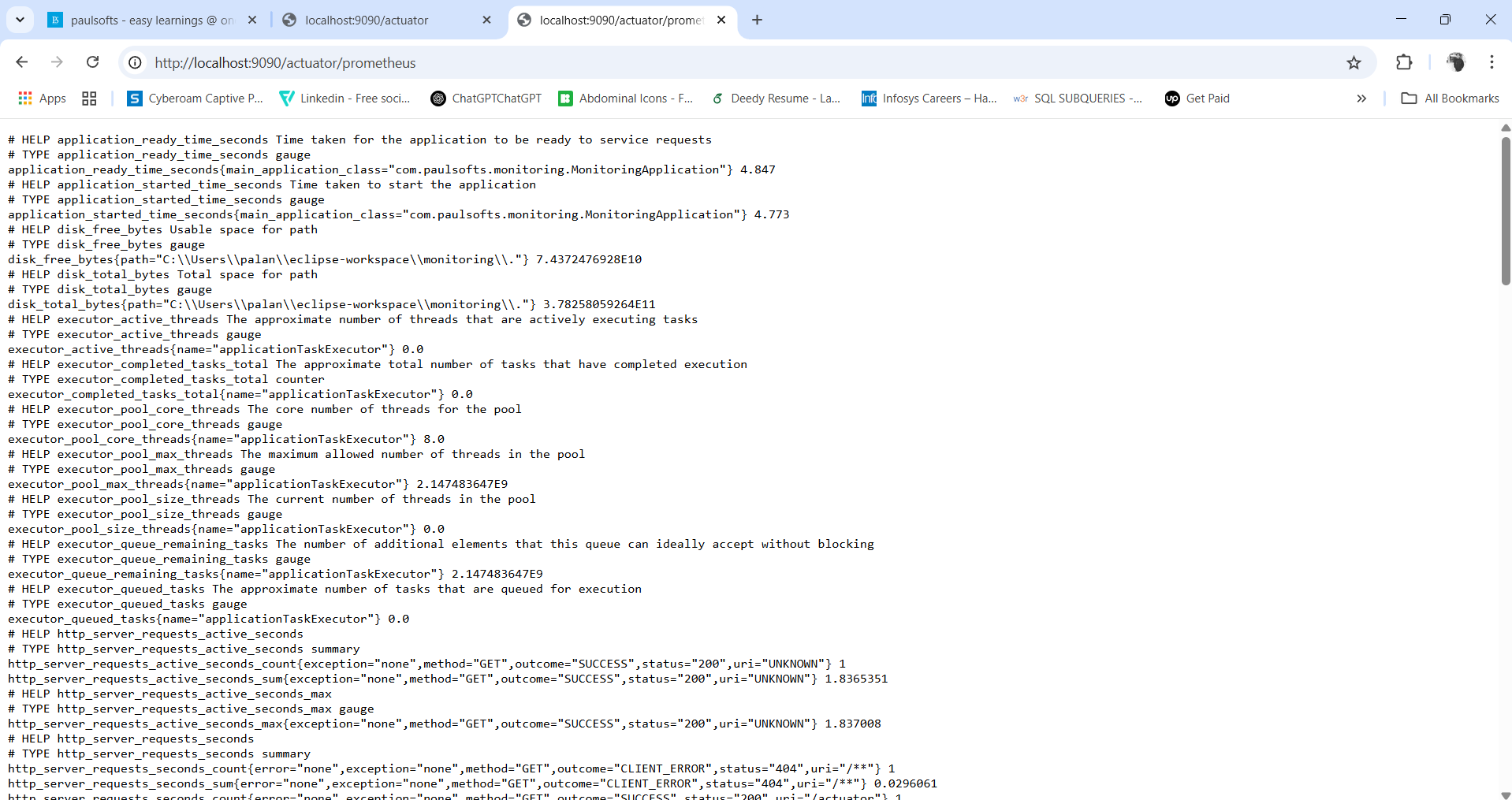Close the actuator/prometheus tab
Screen dimensions: 1512x800
(x=721, y=20)
